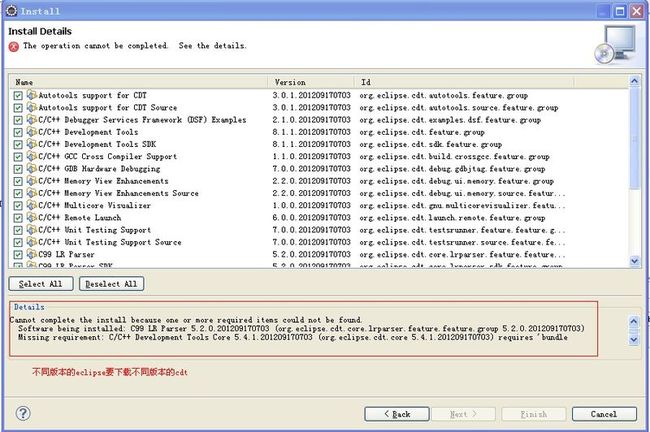The height and width of the screenshot is (432, 650).
Task: Toggle checkbox for C/C++ Debugger Services Framework Examples
Action: (18, 120)
